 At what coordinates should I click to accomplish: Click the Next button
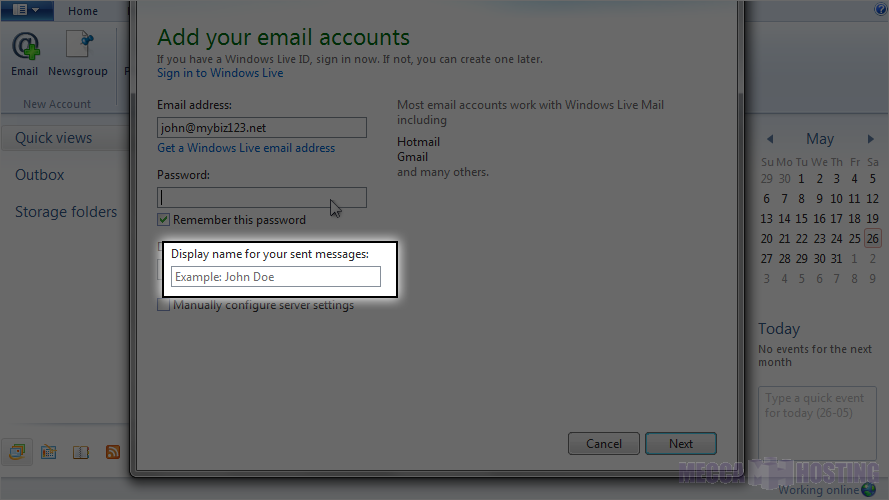click(680, 444)
